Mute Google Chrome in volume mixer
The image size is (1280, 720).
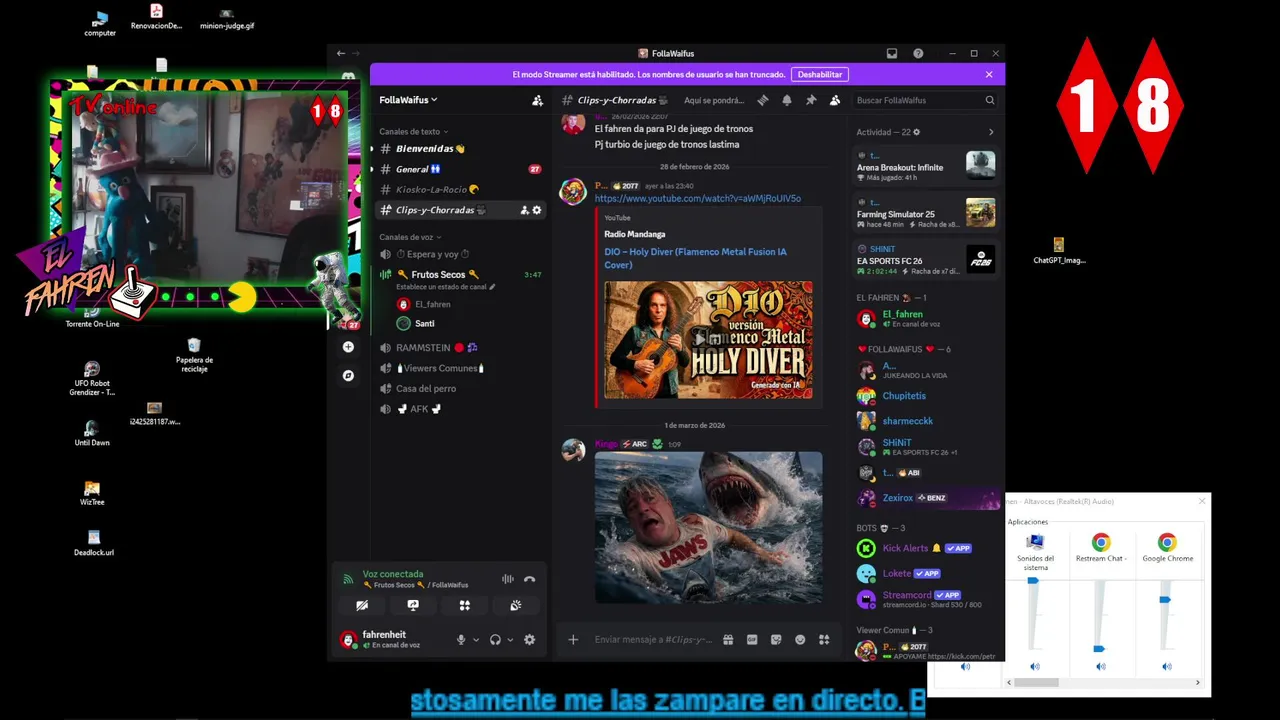pyautogui.click(x=1166, y=666)
